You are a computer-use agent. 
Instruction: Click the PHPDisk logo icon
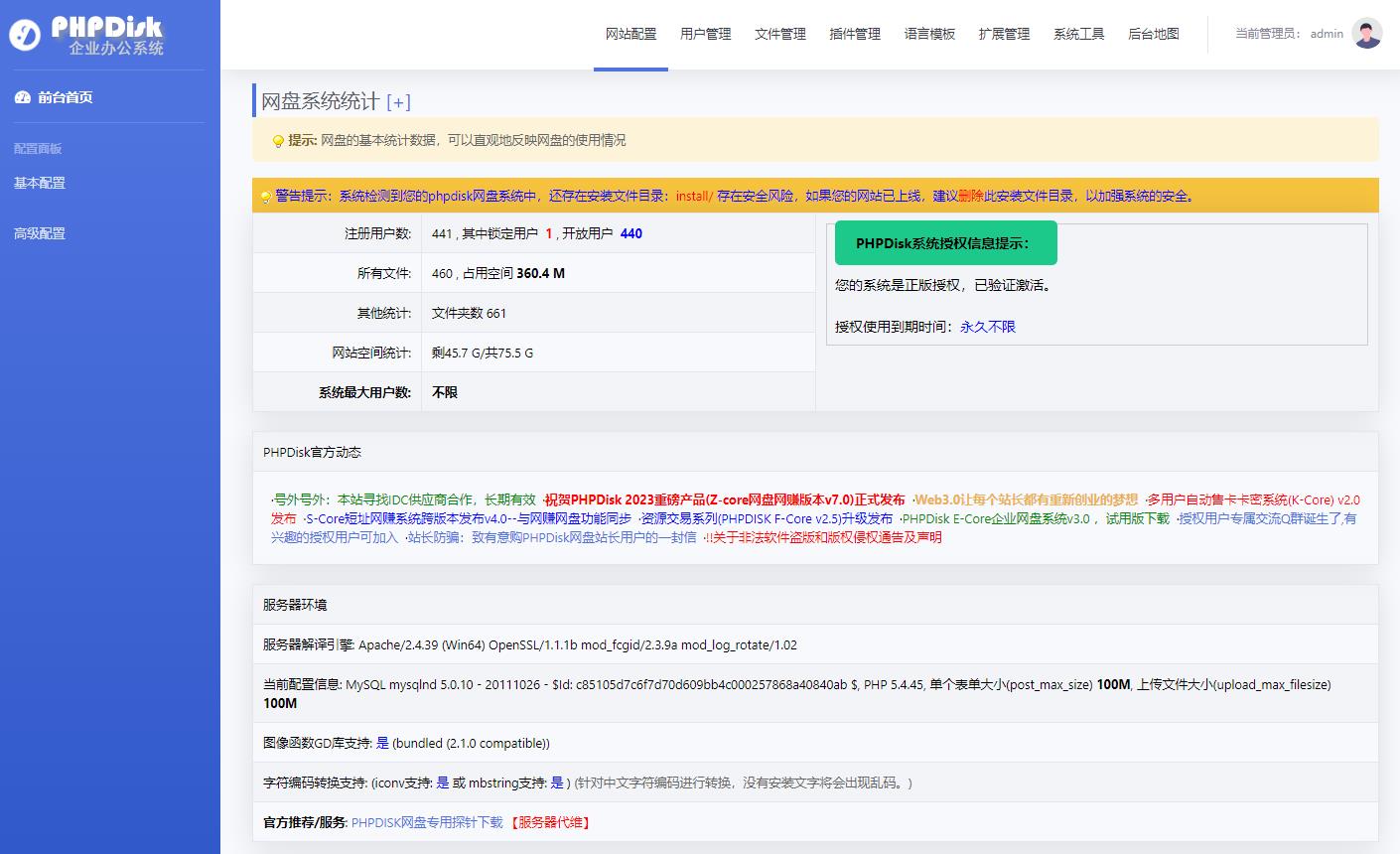coord(25,35)
